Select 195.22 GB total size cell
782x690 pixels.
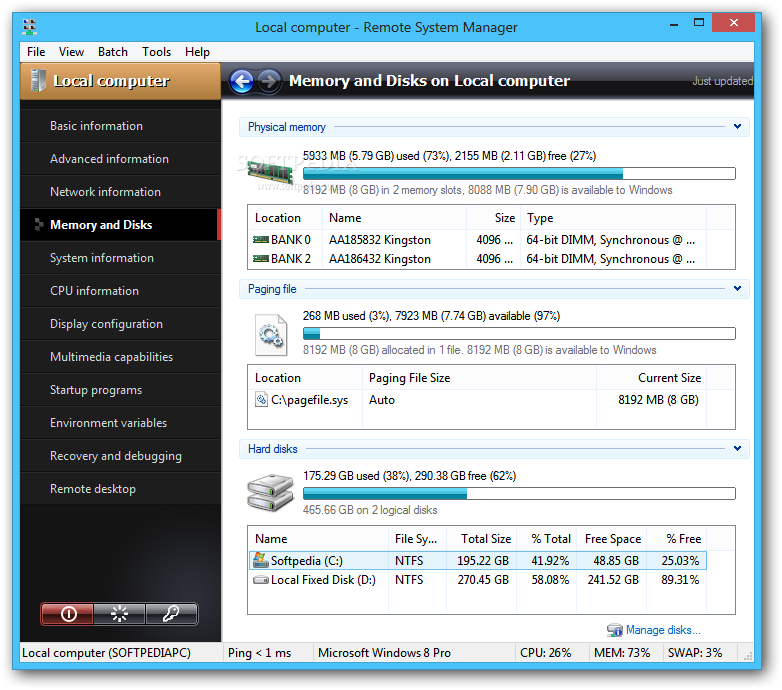(x=483, y=561)
